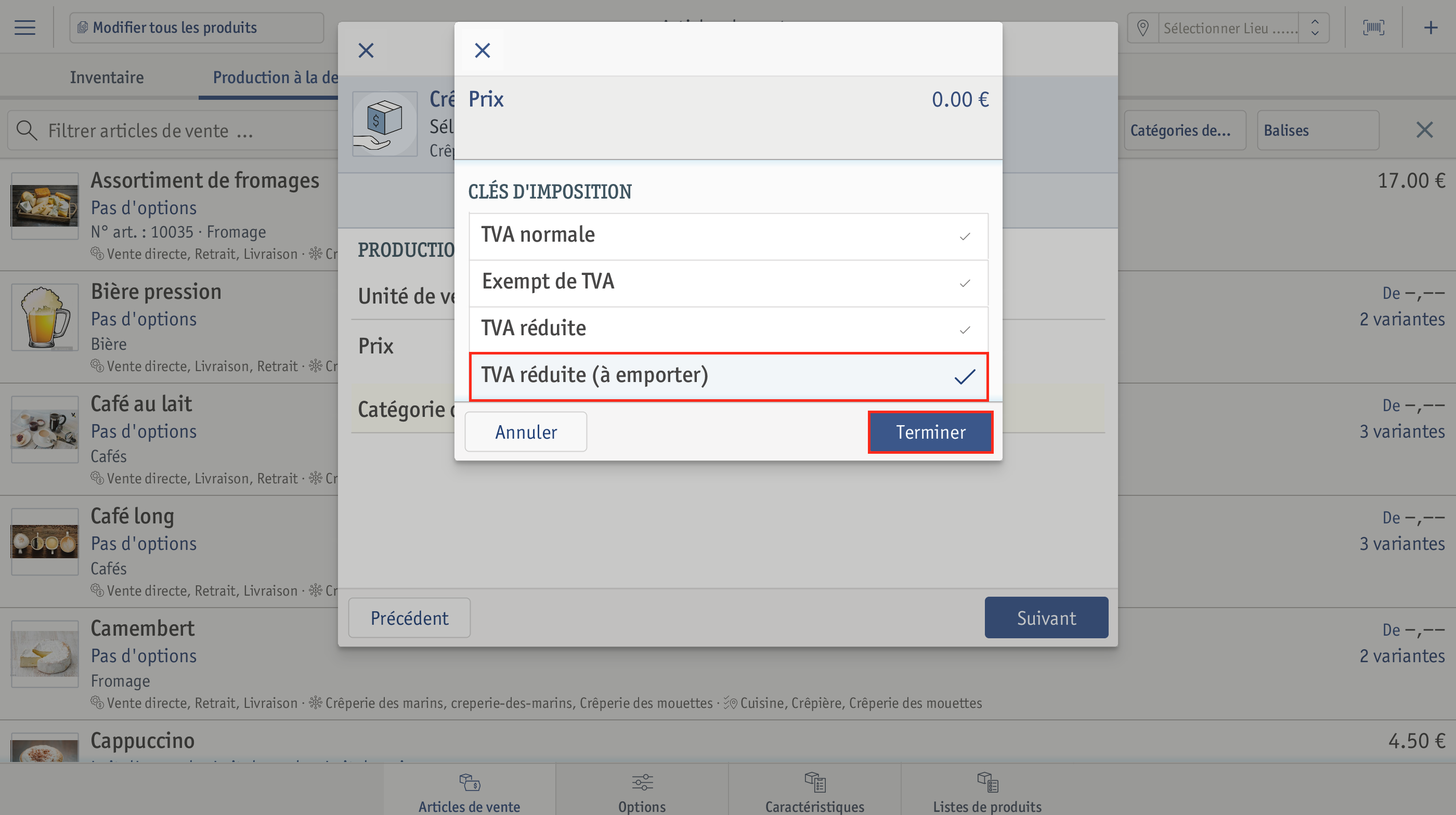Viewport: 1456px width, 815px height.
Task: Expand the Sélectionner Lieu stepper dropdown
Action: [1314, 28]
